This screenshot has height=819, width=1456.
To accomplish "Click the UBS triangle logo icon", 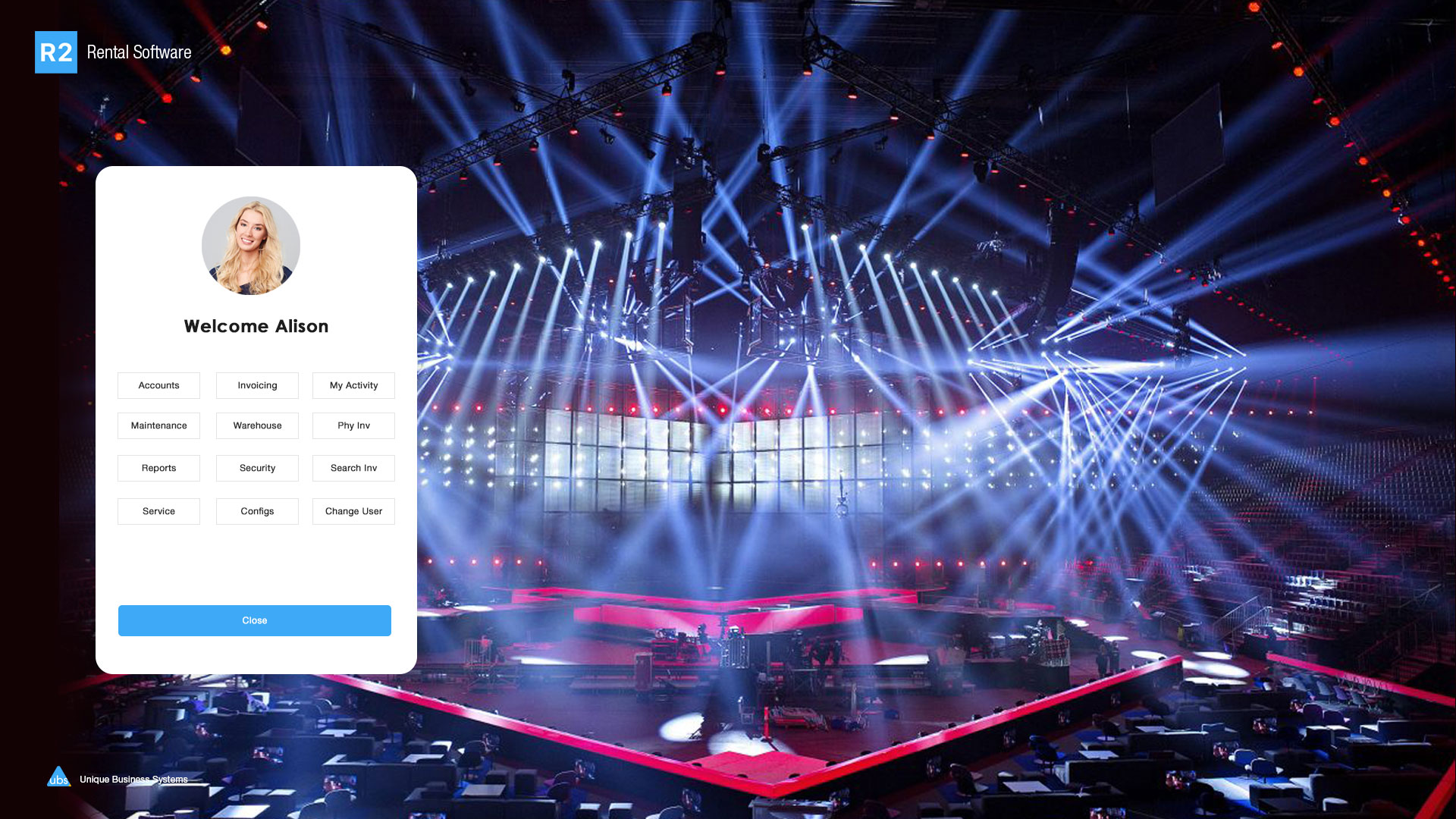I will point(59,777).
